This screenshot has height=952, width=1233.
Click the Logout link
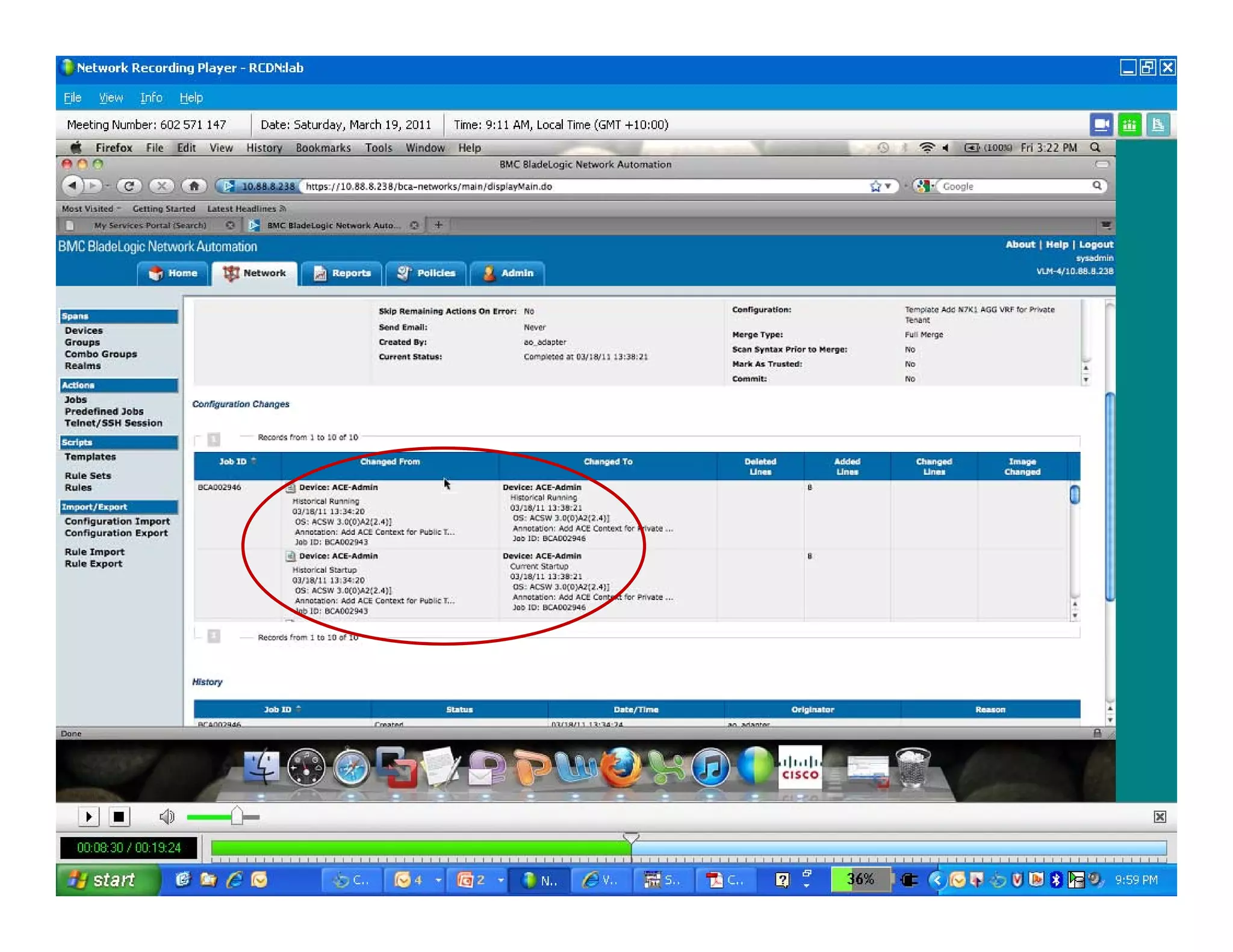click(1096, 244)
